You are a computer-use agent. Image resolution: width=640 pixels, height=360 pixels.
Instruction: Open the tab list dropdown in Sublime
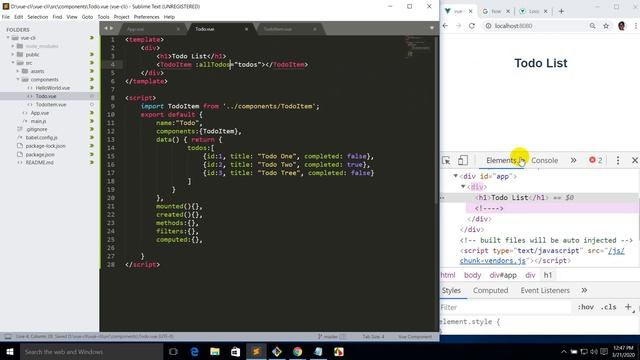[432, 28]
